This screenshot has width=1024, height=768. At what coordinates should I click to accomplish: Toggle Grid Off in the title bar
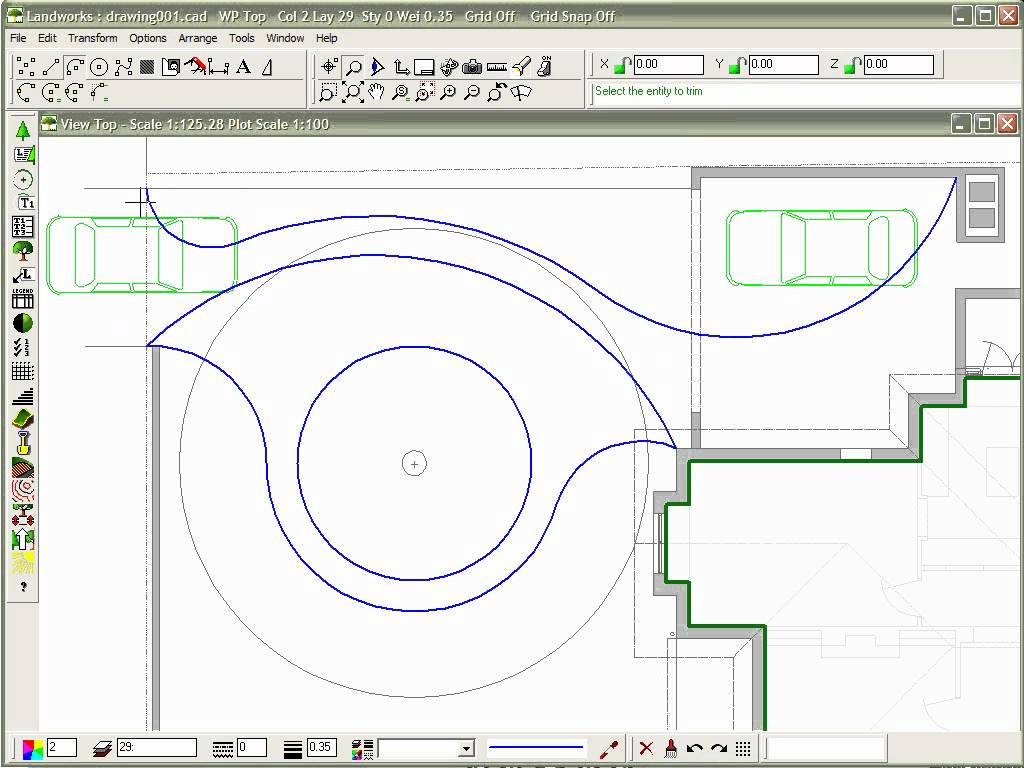tap(489, 16)
